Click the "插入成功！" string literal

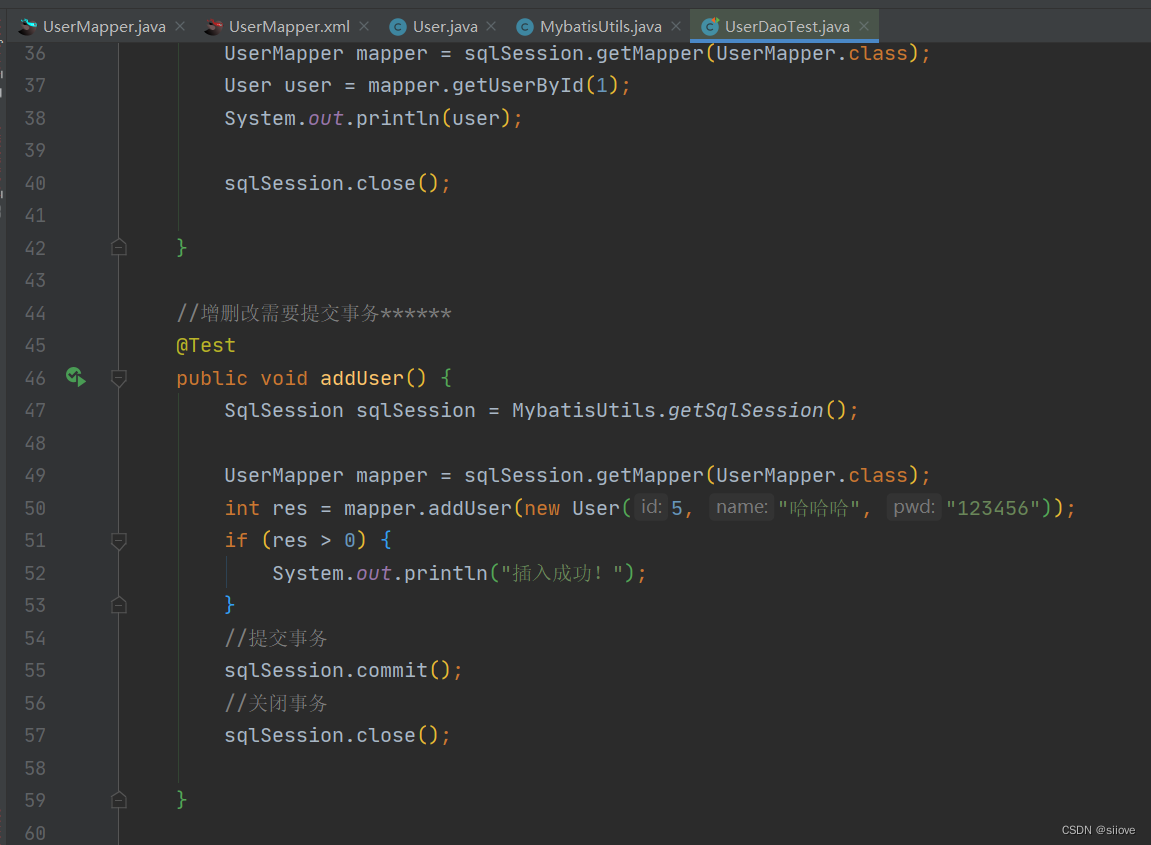(562, 573)
